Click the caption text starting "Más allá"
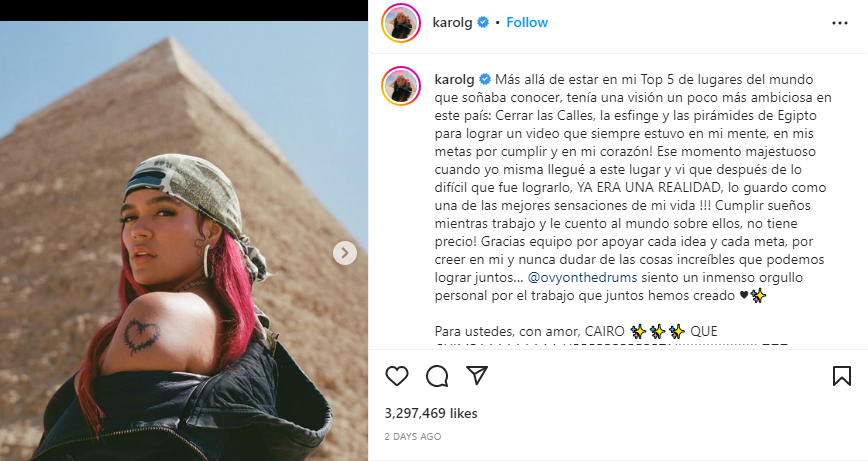 (x=633, y=187)
